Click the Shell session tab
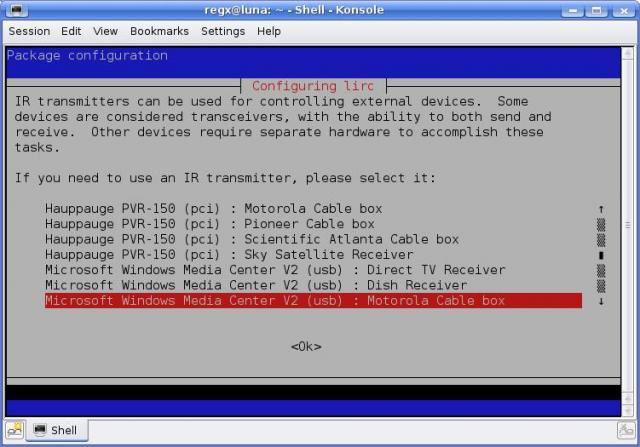This screenshot has height=447, width=640. pyautogui.click(x=57, y=430)
